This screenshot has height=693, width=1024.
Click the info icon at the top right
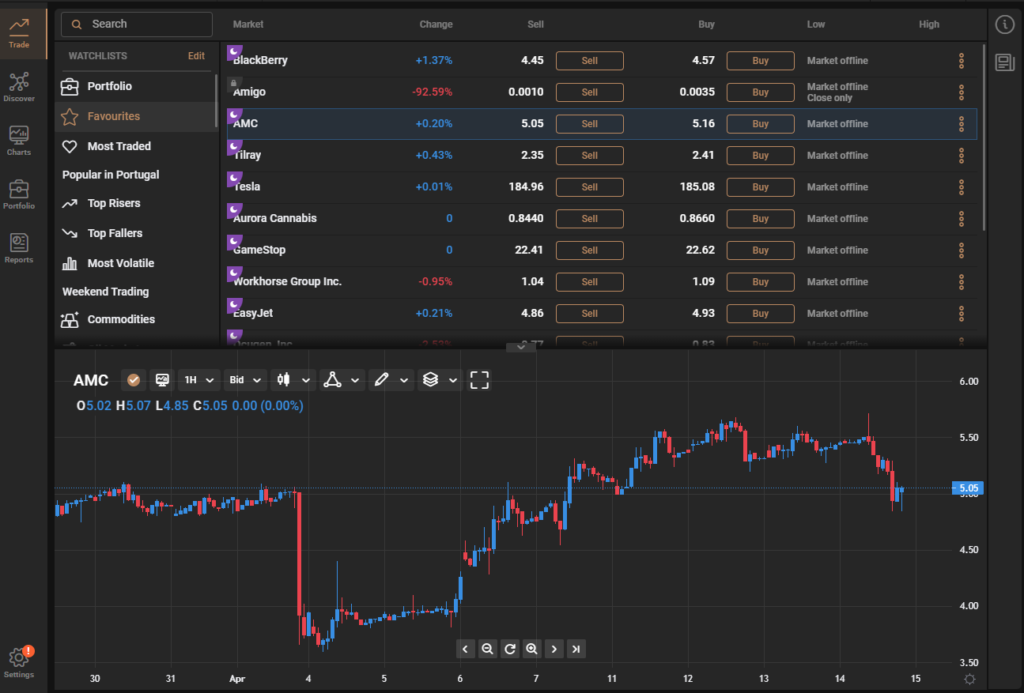tap(1005, 24)
